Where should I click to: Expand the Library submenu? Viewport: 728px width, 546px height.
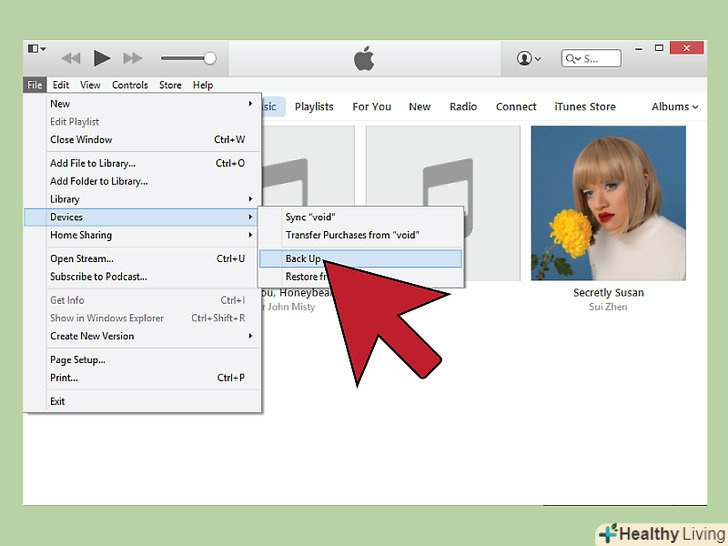coord(143,199)
